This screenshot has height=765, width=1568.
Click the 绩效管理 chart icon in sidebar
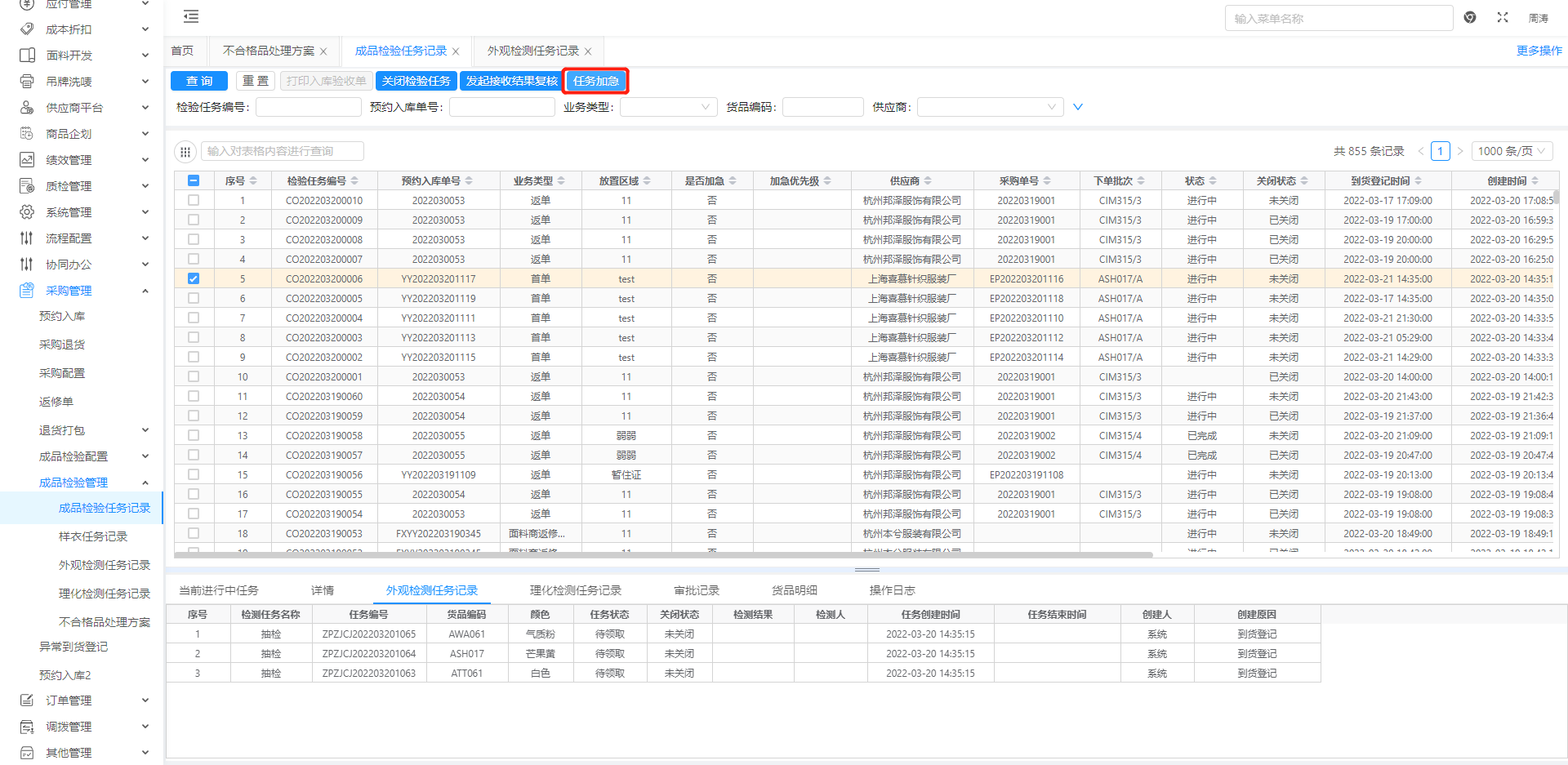27,160
